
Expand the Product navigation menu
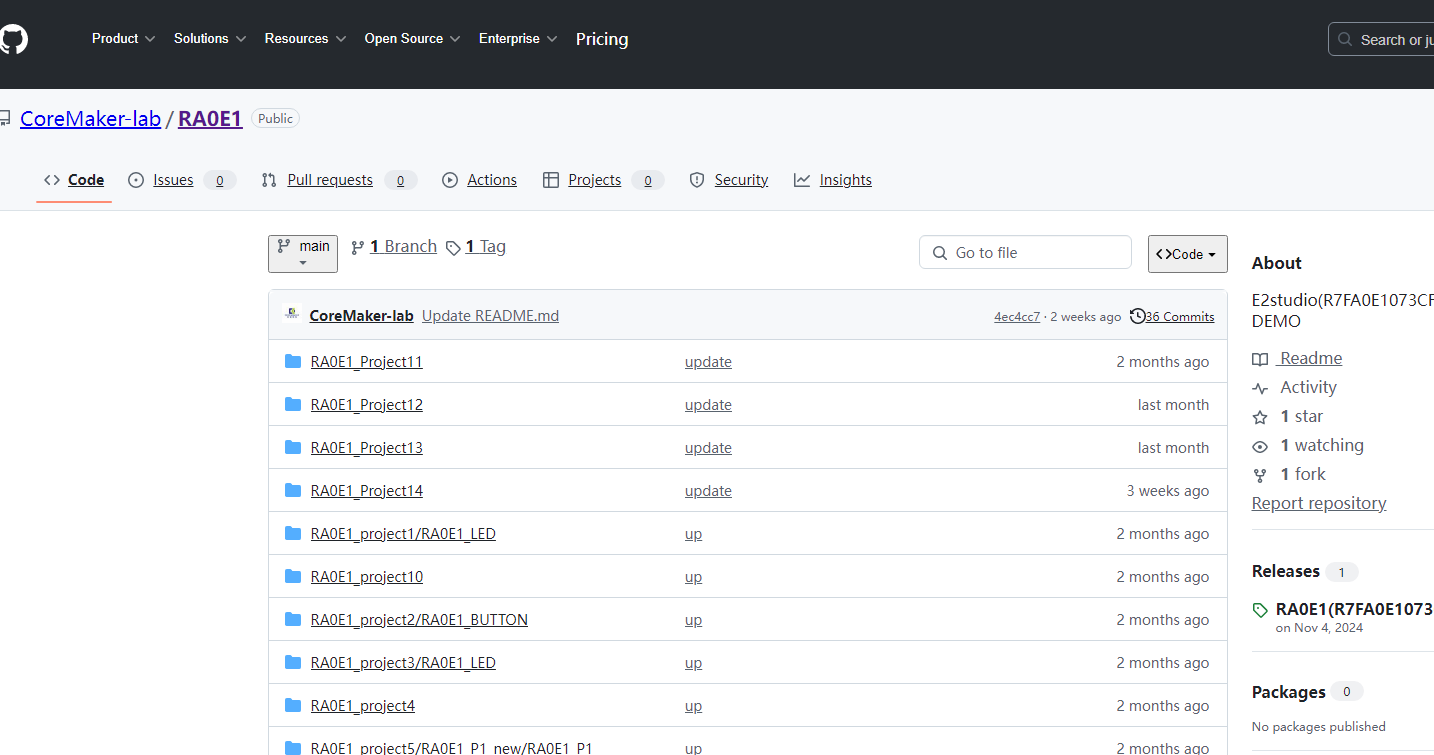(123, 39)
